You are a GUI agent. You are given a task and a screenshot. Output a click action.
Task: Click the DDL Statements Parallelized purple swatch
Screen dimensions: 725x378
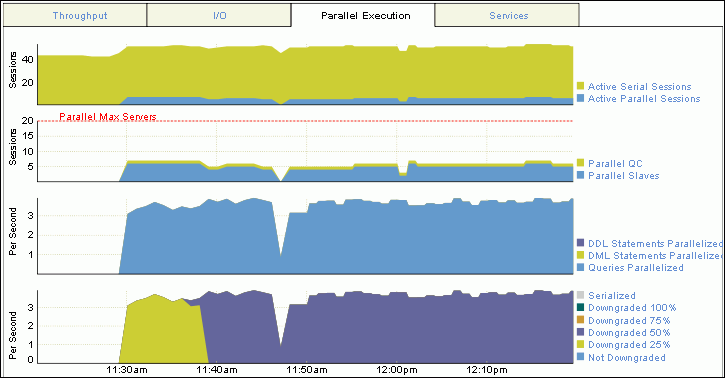click(580, 243)
